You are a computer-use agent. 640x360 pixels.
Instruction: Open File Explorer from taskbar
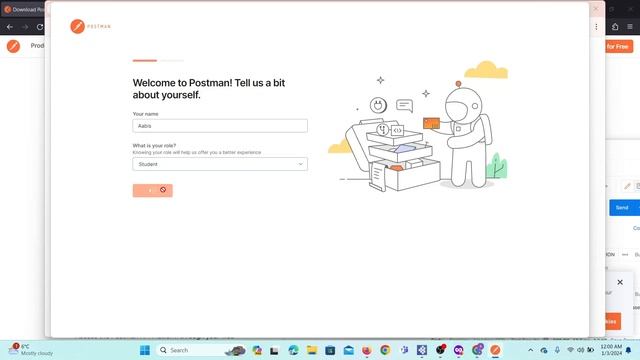(x=312, y=350)
